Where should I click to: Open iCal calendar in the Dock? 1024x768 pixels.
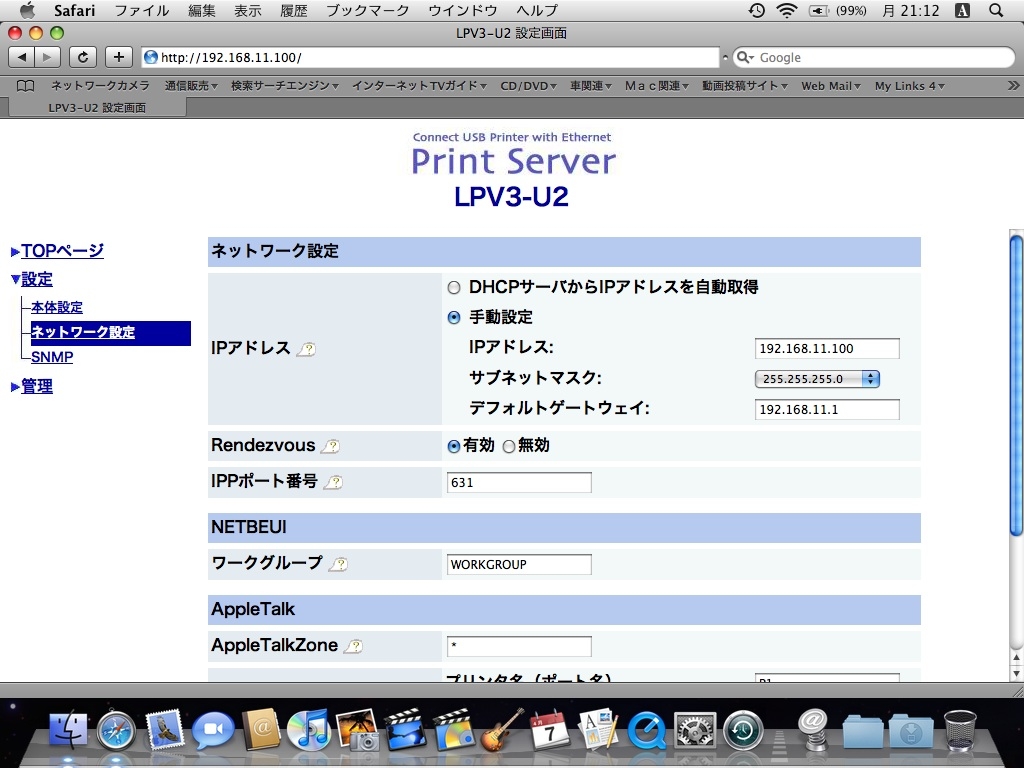[550, 729]
